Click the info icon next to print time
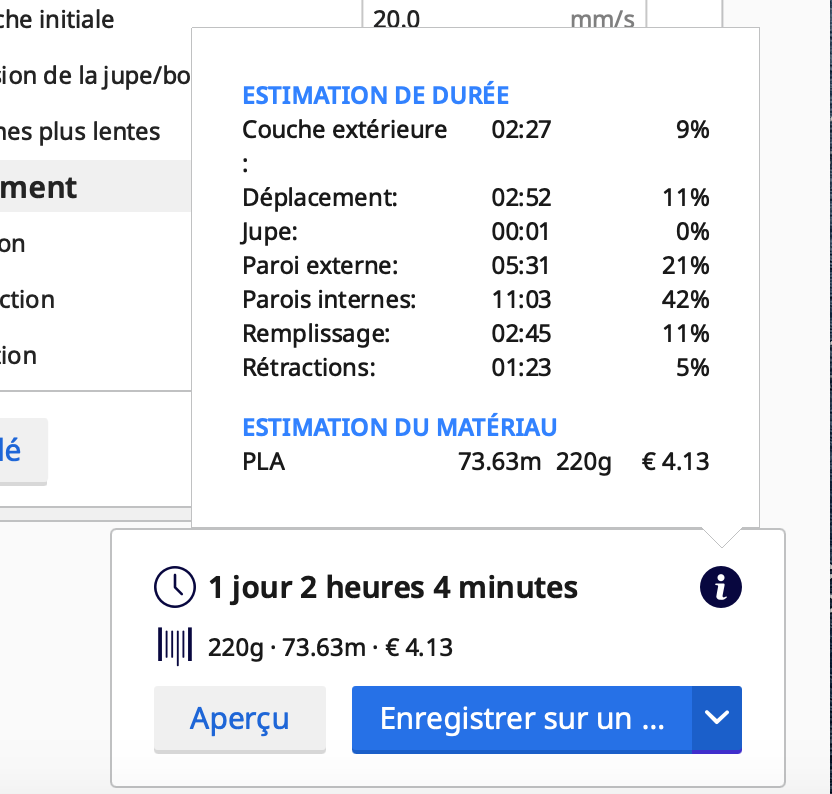Viewport: 832px width, 794px height. click(721, 587)
